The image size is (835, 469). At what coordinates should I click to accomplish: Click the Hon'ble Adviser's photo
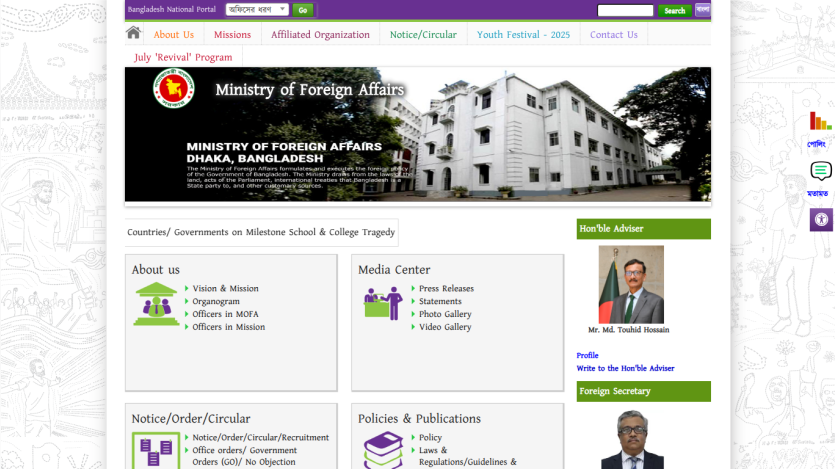coord(631,284)
